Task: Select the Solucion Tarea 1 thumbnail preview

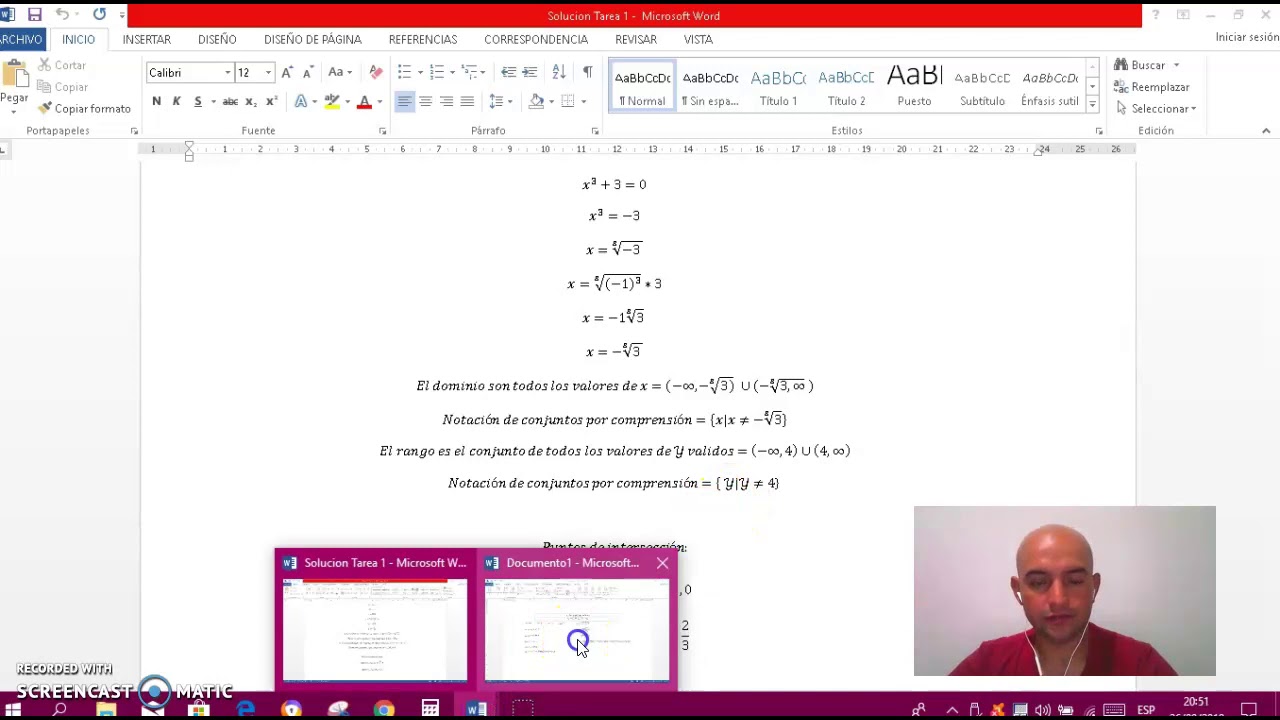Action: coord(375,630)
